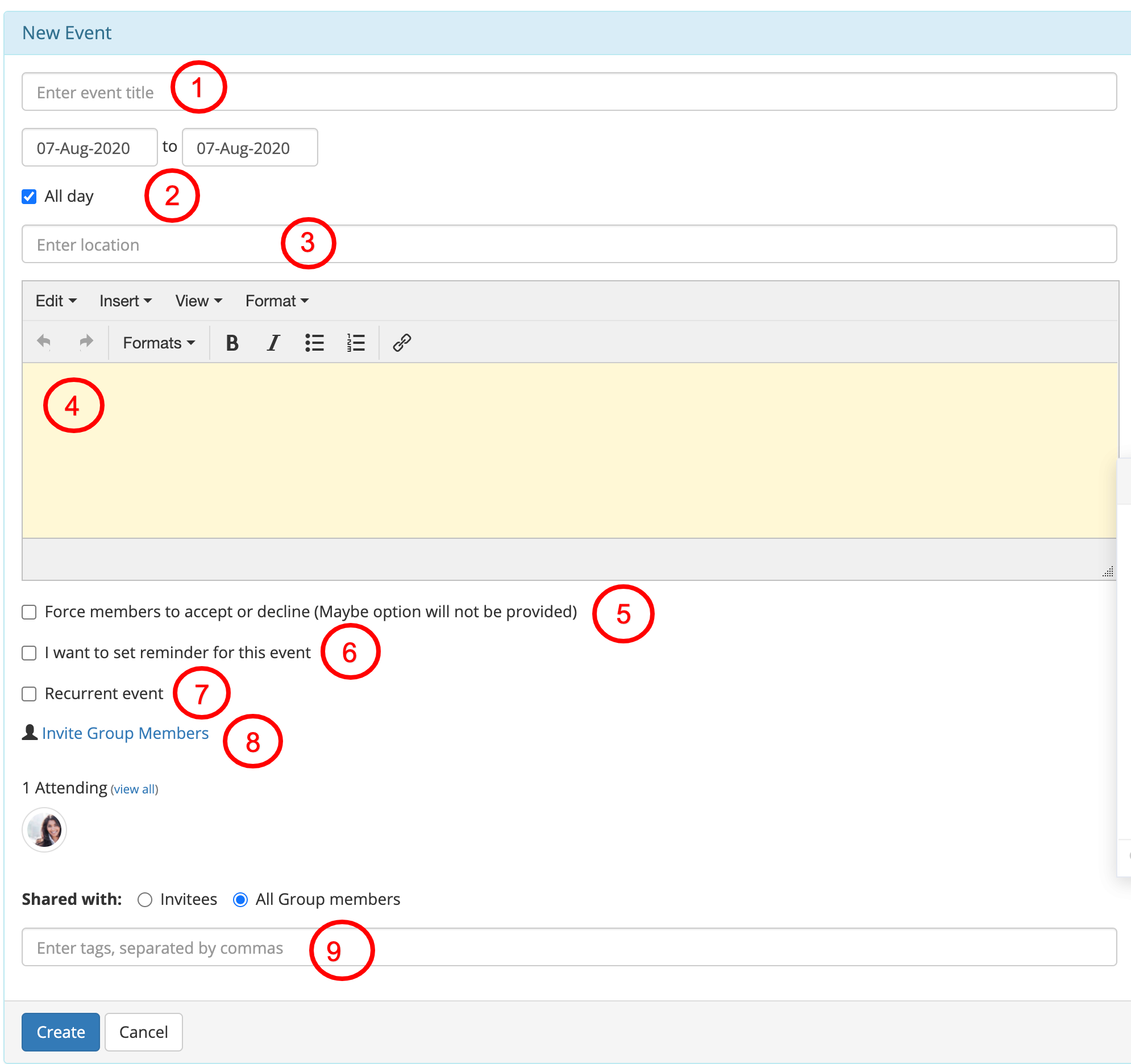Click the view all attendees link
The width and height of the screenshot is (1131, 1064).
tap(134, 789)
